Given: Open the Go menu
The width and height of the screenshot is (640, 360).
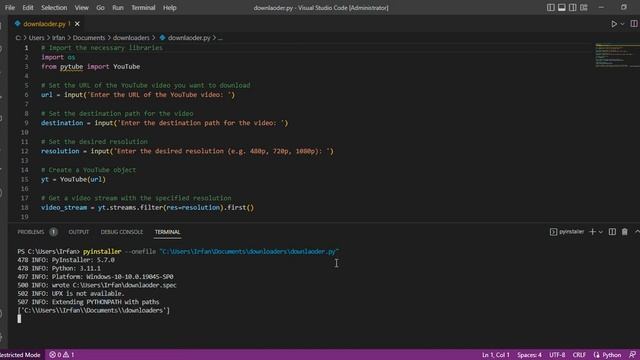Looking at the screenshot, I should point(100,8).
